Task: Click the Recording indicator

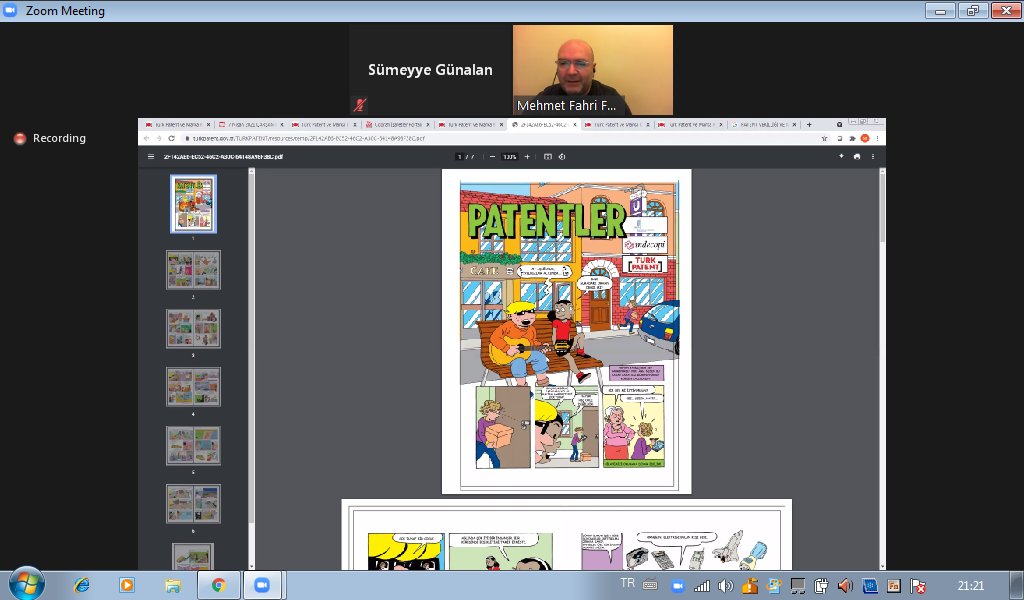Action: [x=50, y=138]
